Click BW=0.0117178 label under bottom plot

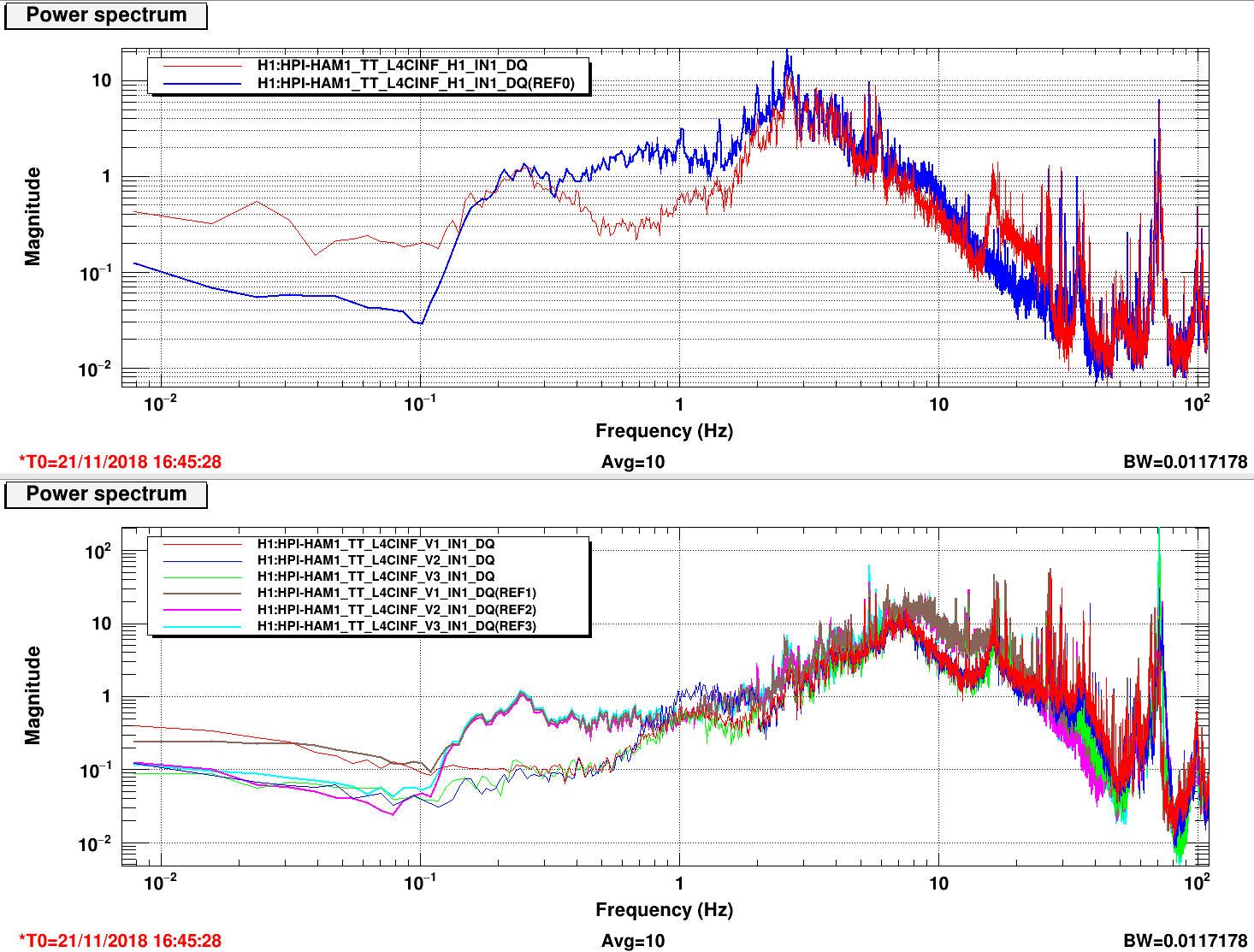[1186, 942]
